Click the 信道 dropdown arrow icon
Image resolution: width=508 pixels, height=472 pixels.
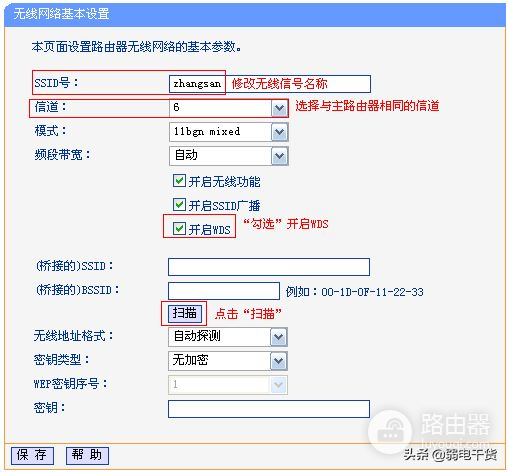tap(279, 108)
